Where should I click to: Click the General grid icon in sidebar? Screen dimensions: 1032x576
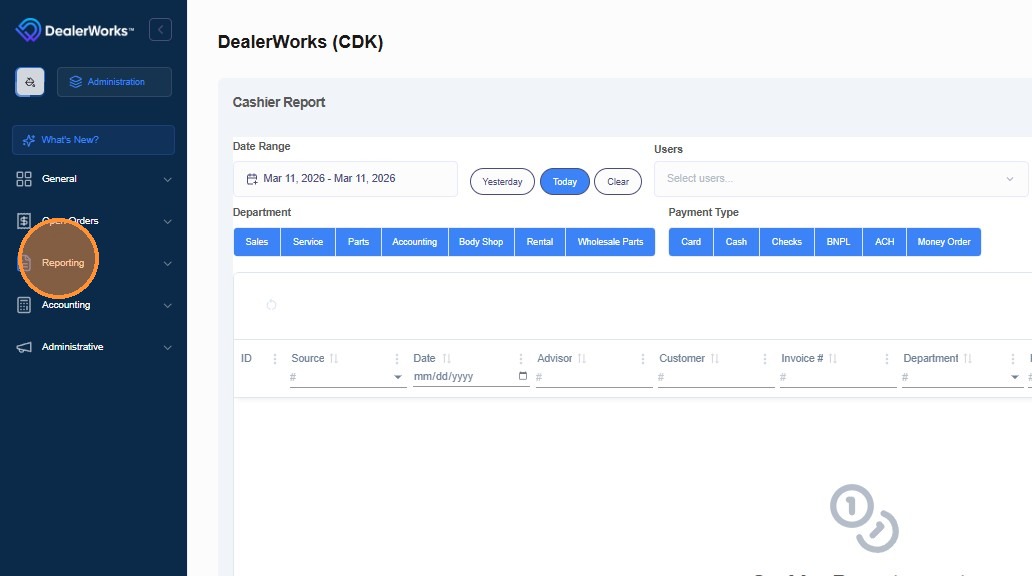point(24,179)
